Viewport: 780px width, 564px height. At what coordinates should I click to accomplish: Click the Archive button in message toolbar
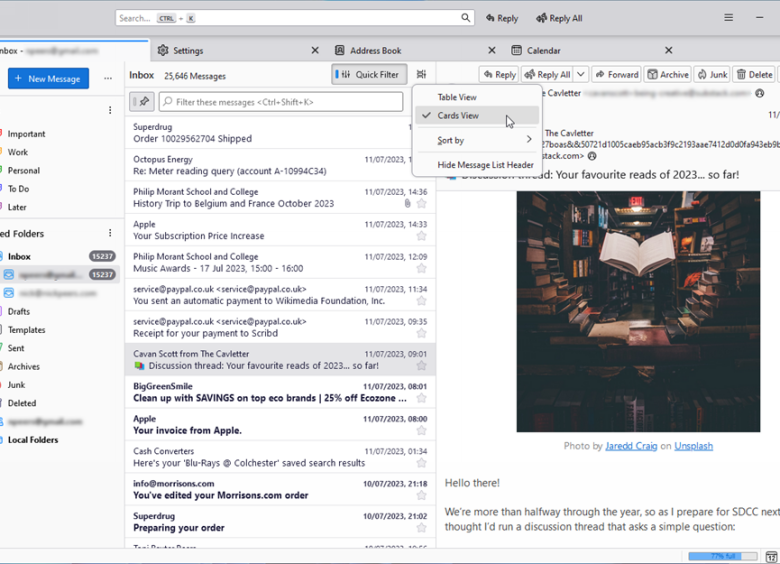point(667,75)
